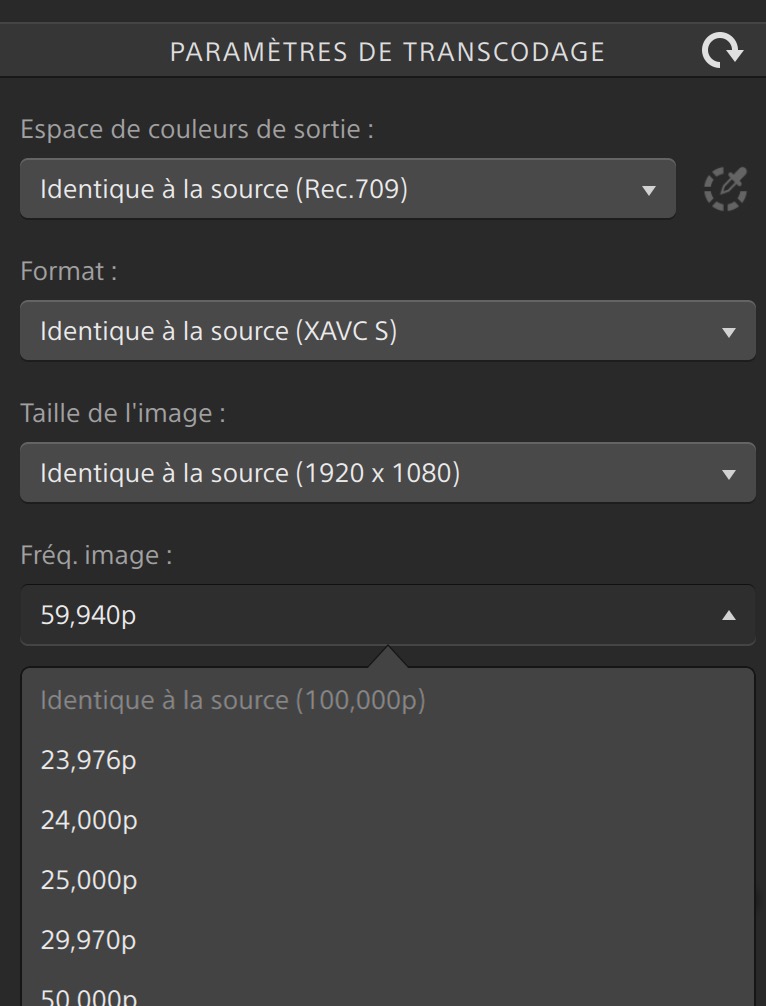Click the 'Format :' field label
This screenshot has width=766, height=1006.
pyautogui.click(x=69, y=272)
